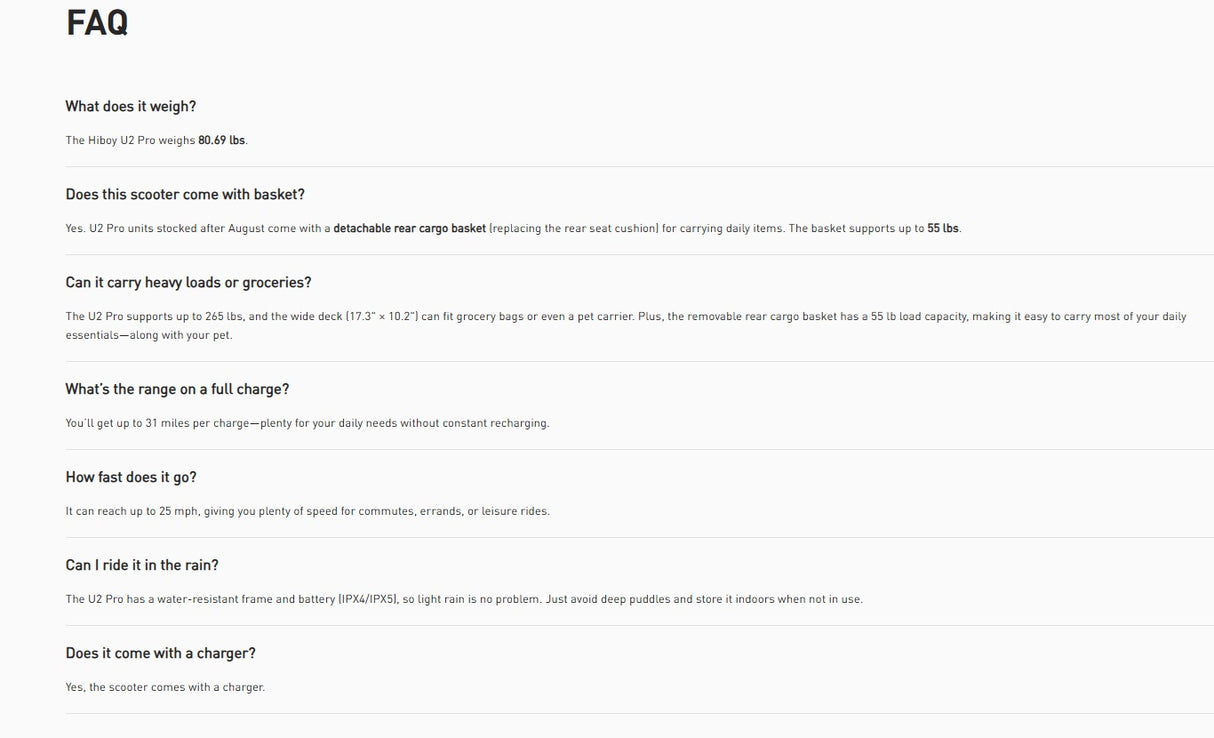Click the bold '55 lbs' basket capacity
This screenshot has height=738, width=1214.
(x=943, y=228)
